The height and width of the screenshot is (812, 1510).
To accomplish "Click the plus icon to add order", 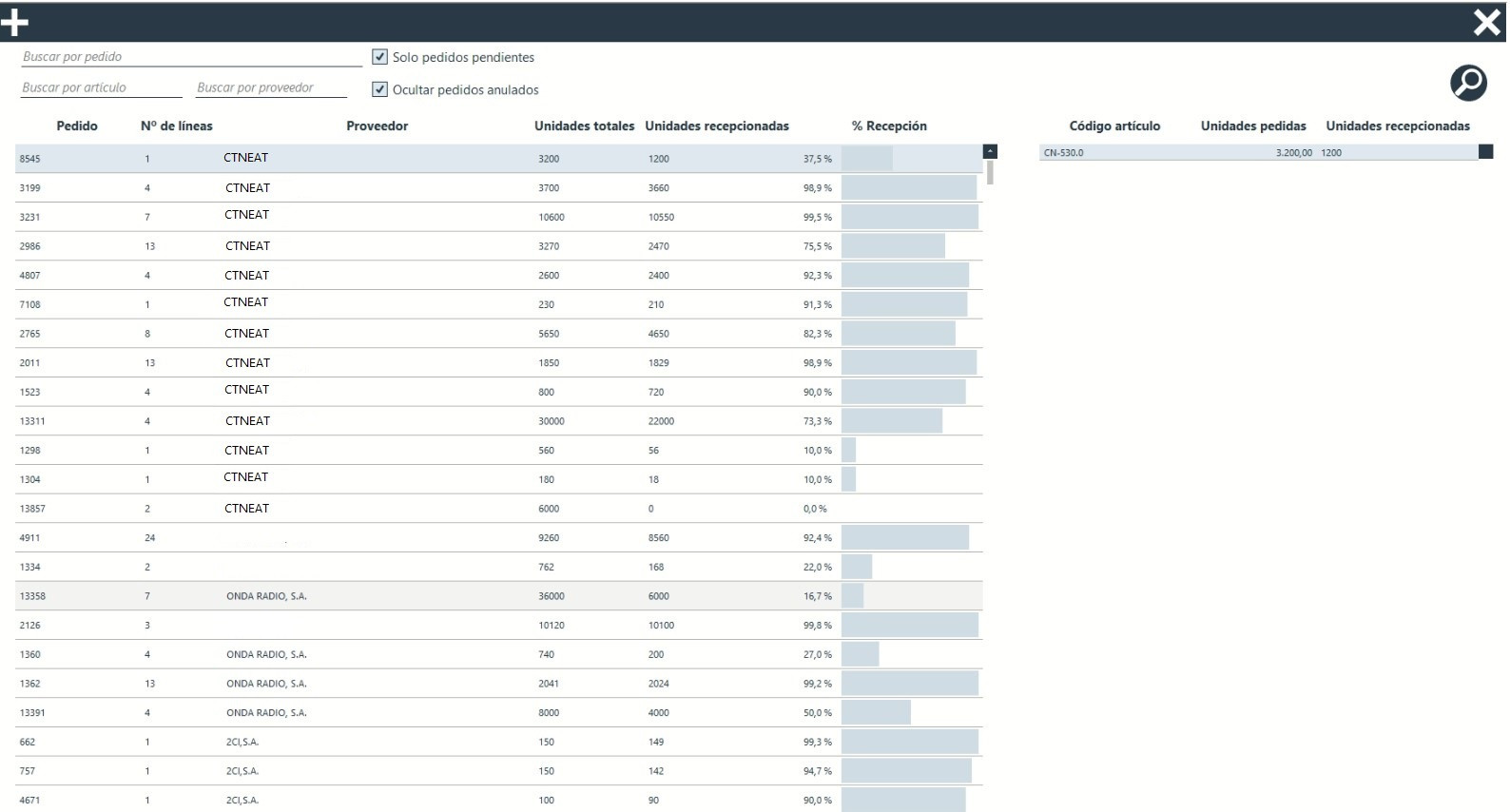I will click(15, 22).
